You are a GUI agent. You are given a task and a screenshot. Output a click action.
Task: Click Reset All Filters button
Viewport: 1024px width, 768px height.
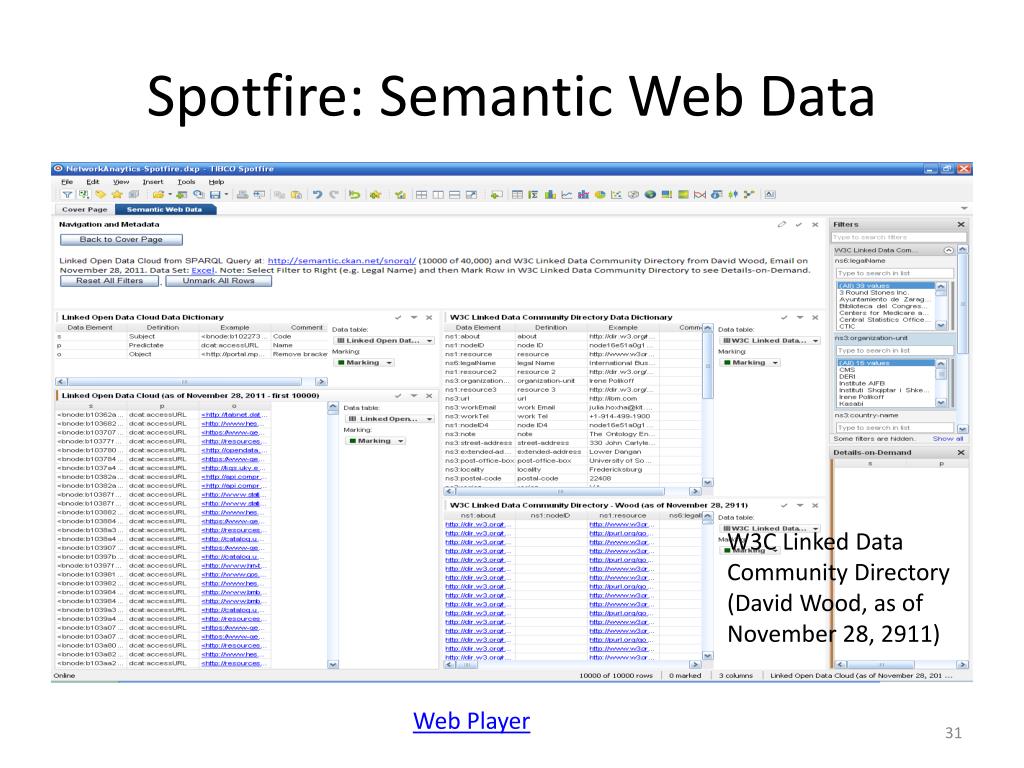109,281
